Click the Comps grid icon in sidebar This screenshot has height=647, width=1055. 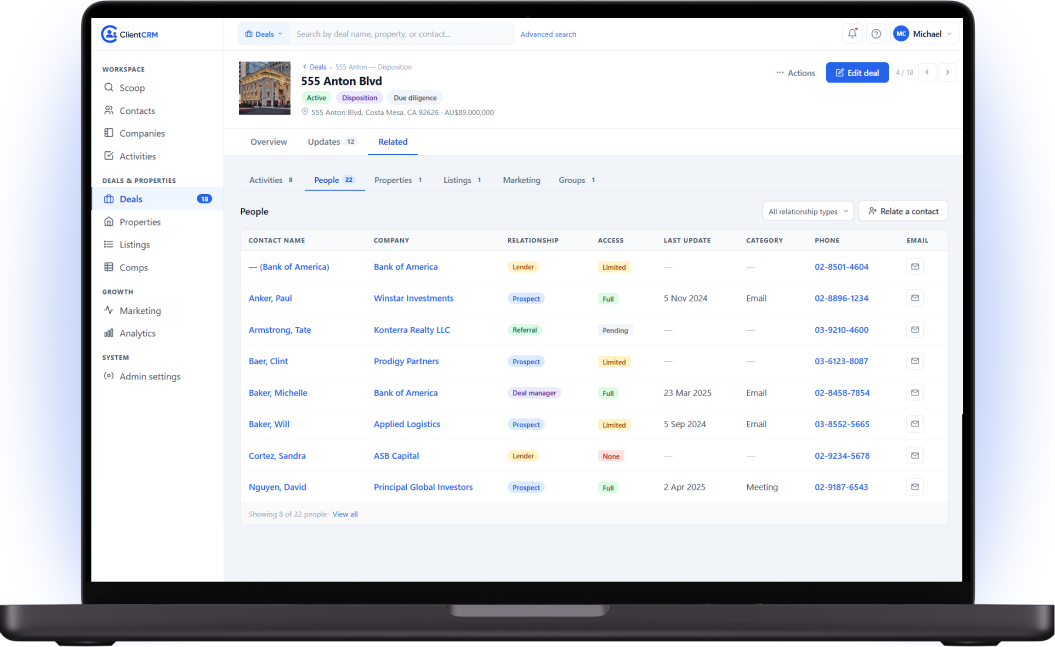108,268
